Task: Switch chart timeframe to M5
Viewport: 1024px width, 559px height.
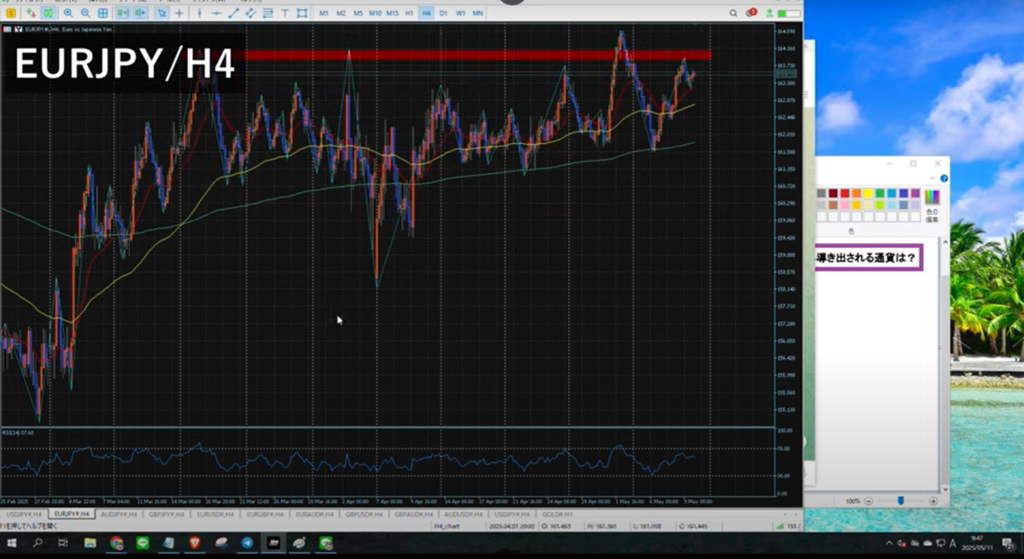Action: coord(358,13)
